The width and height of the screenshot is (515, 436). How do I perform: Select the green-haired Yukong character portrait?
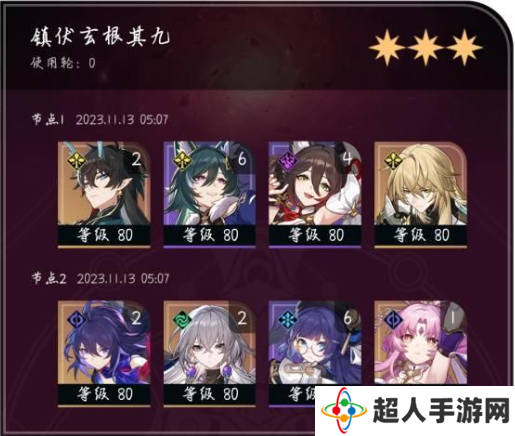(x=209, y=195)
